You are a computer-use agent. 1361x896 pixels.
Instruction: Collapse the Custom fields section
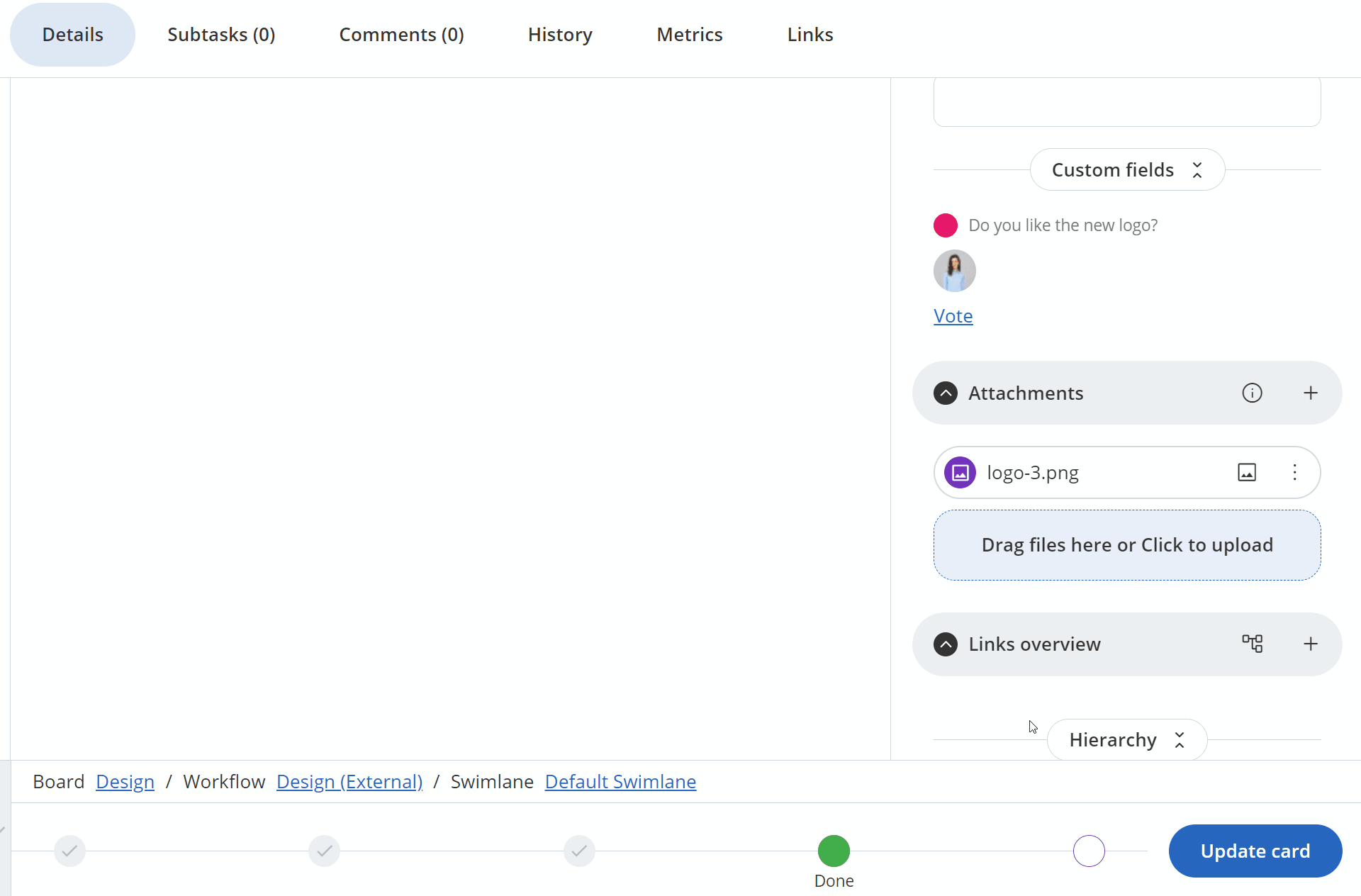click(x=1197, y=169)
